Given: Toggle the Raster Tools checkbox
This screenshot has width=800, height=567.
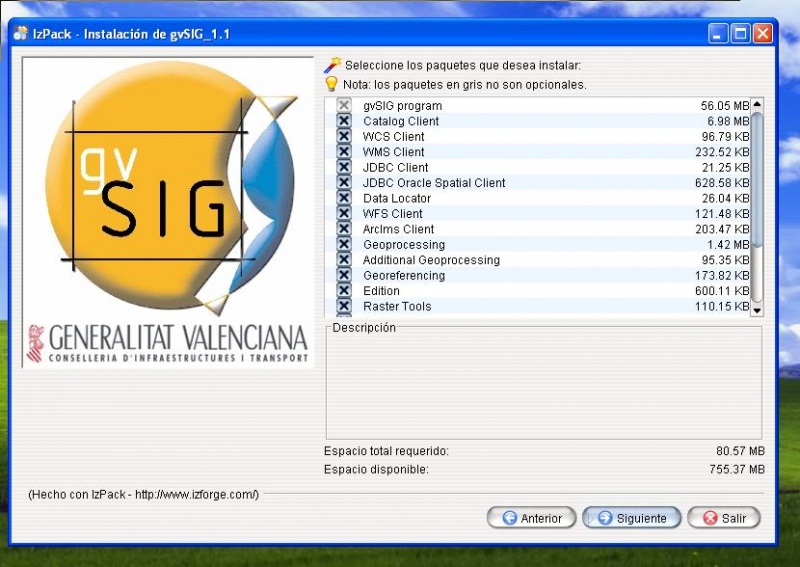Looking at the screenshot, I should pyautogui.click(x=344, y=306).
